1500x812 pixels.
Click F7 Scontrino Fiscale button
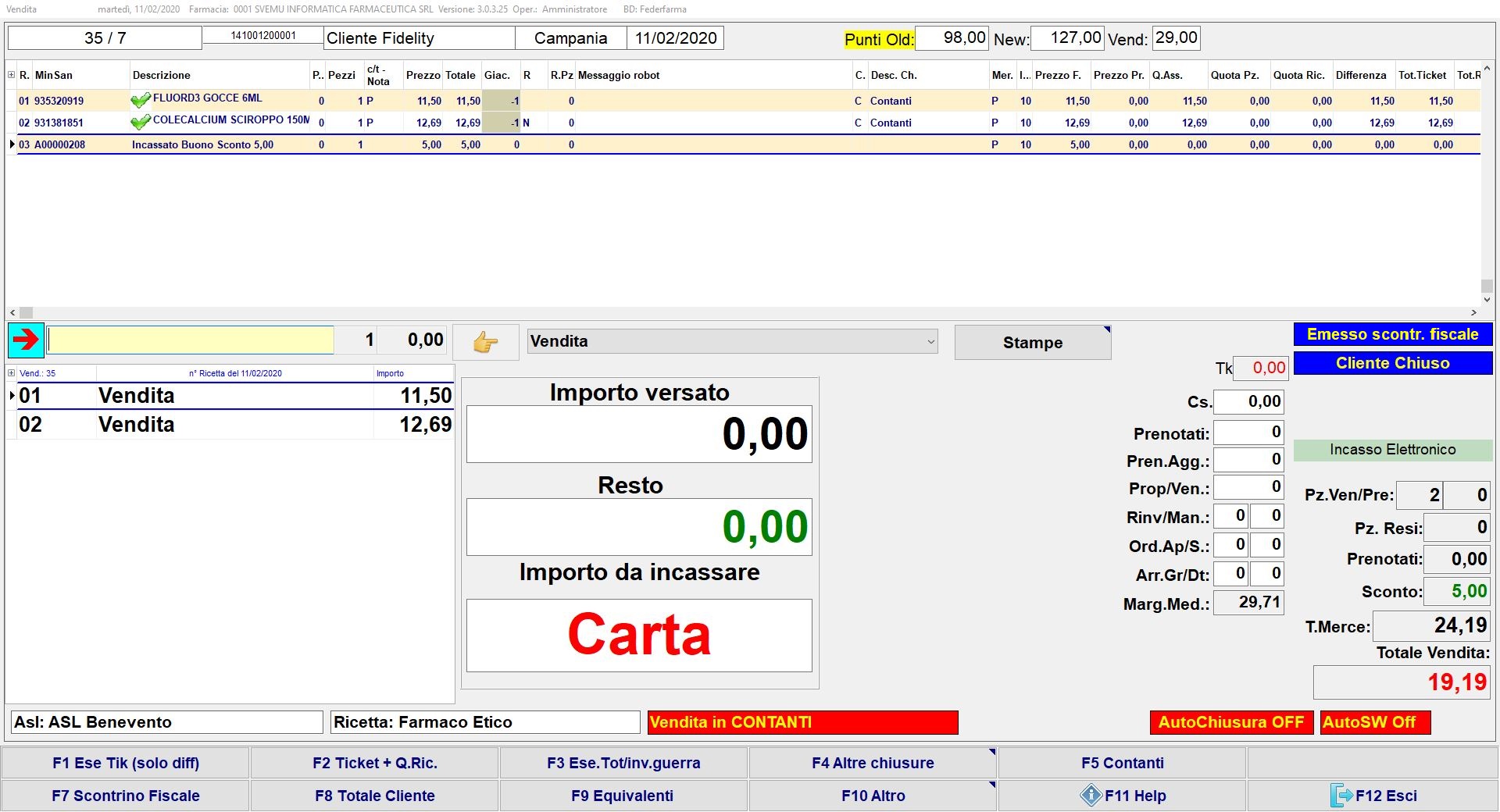pyautogui.click(x=126, y=796)
